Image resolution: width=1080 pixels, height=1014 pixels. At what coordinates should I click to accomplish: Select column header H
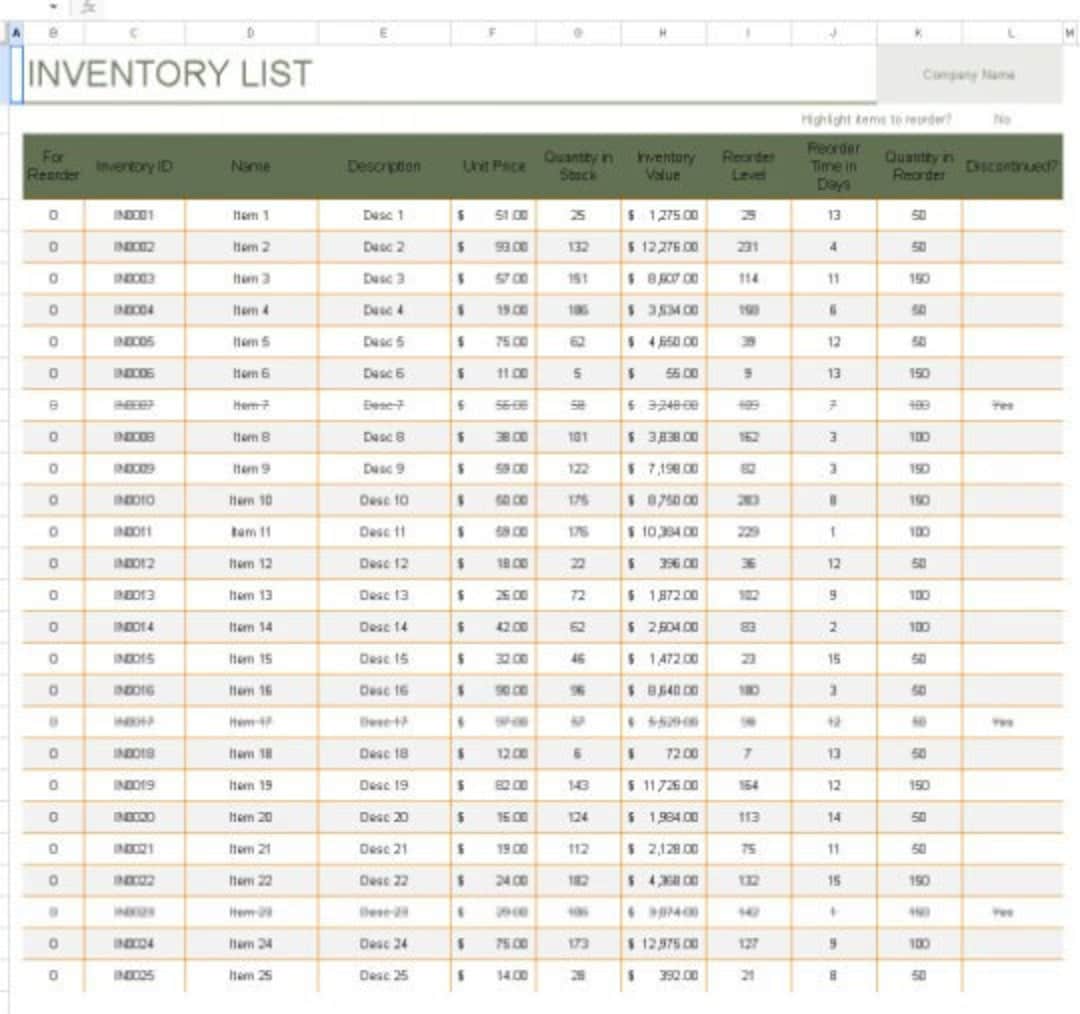[661, 31]
